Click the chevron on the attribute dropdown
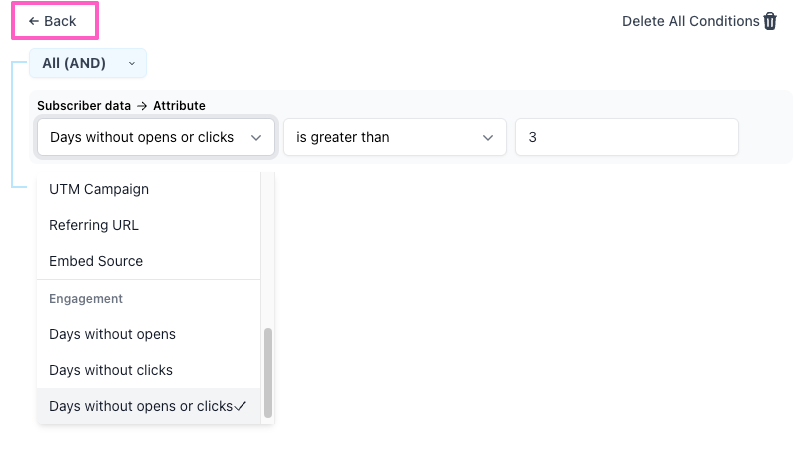The image size is (796, 449). (256, 138)
